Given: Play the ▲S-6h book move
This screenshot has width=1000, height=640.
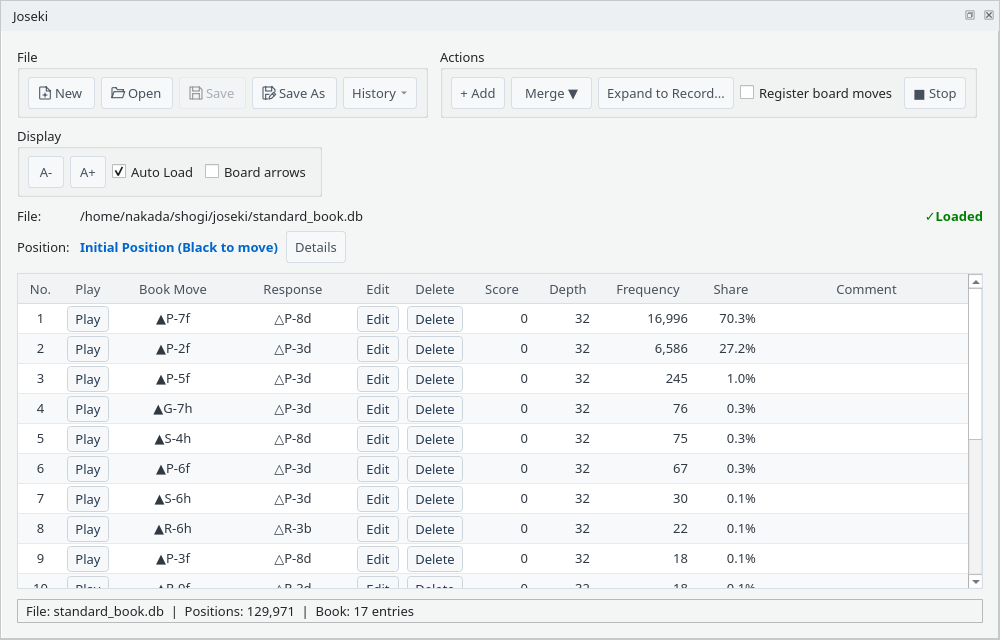Looking at the screenshot, I should [x=88, y=499].
